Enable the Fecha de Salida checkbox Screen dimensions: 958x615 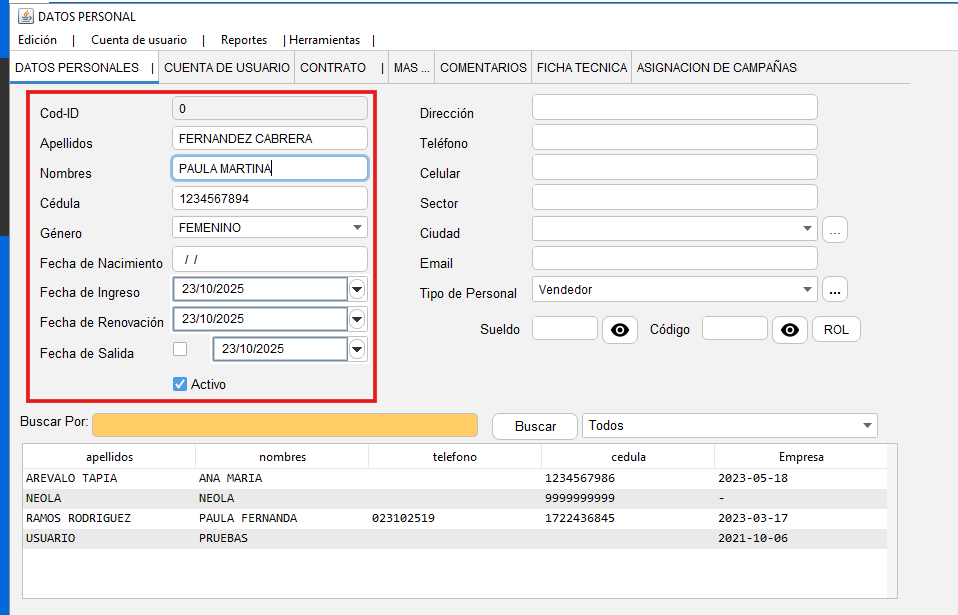click(x=180, y=350)
